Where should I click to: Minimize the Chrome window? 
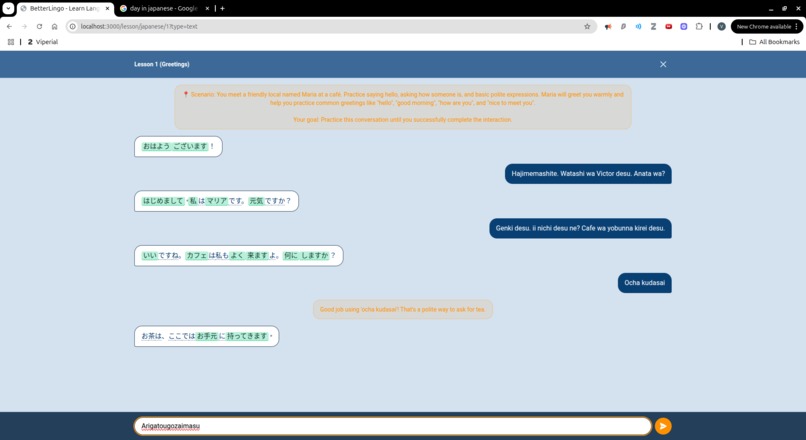tap(771, 9)
